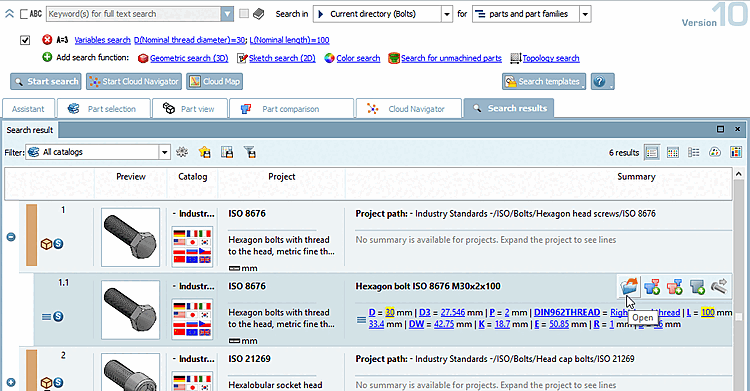Toggle the checkbox next to the book icon
Viewport: 750px width, 391px height.
(x=244, y=14)
